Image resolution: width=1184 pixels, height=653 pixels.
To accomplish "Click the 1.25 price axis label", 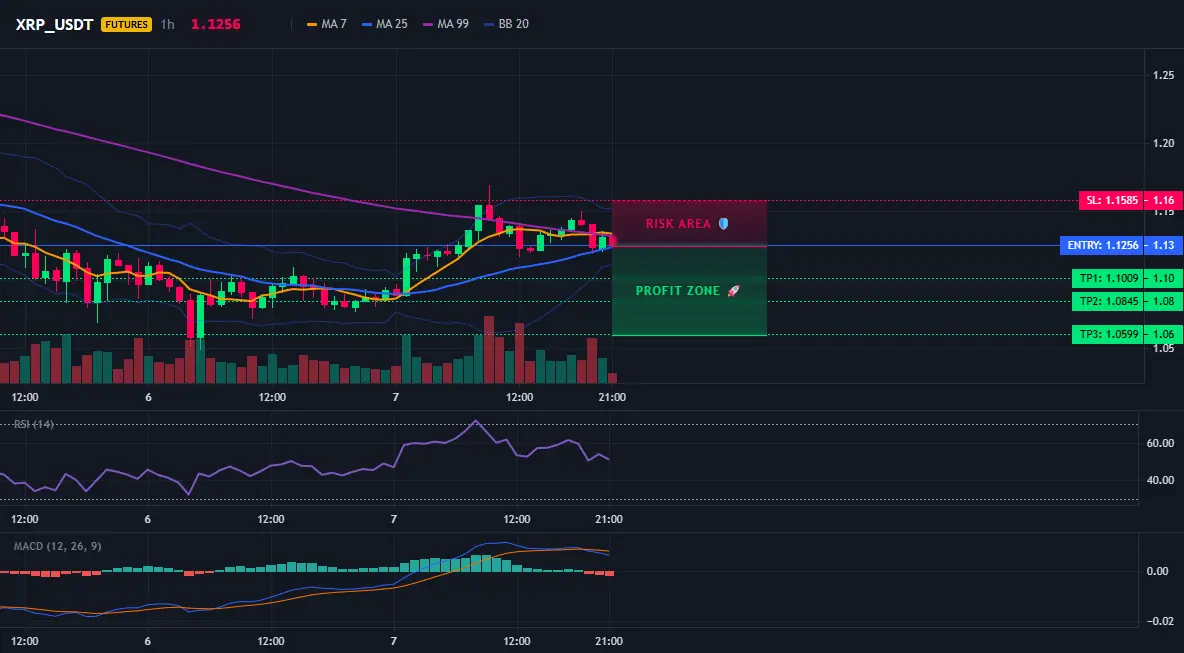I will point(1164,75).
